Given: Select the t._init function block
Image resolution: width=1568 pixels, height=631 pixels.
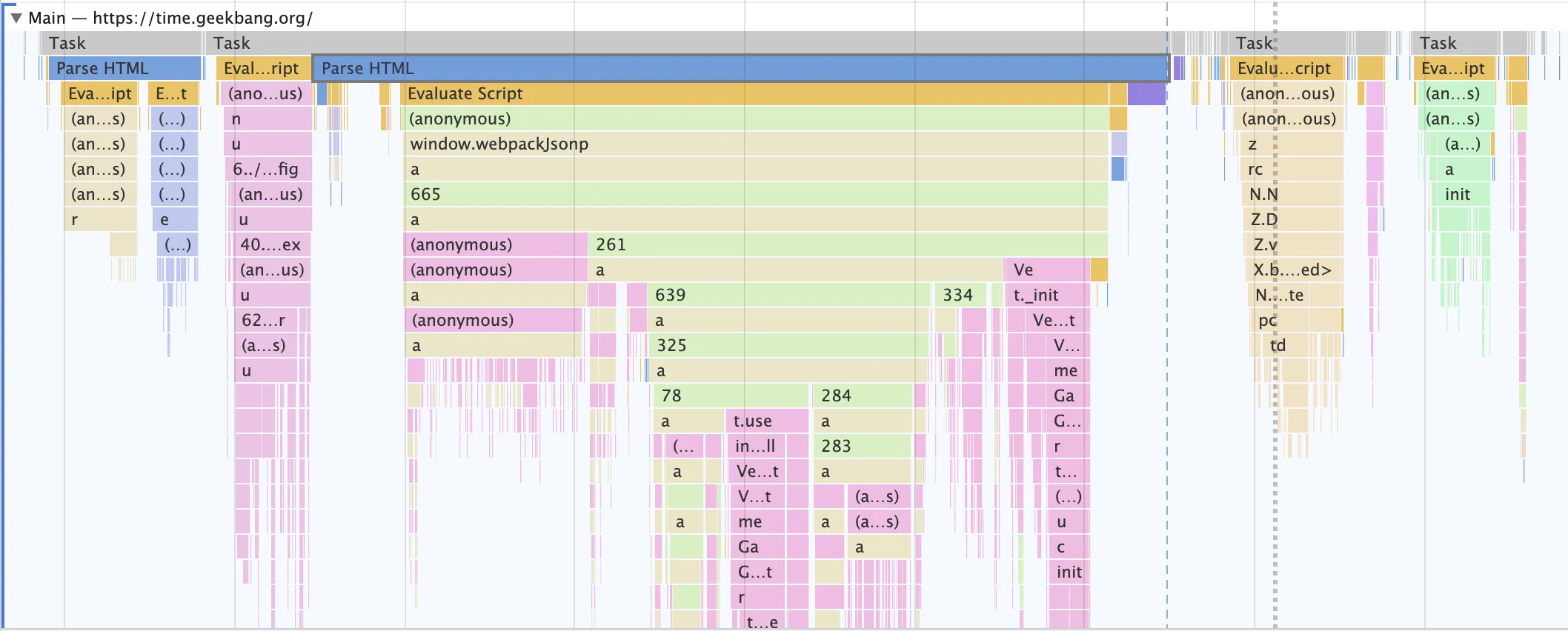Looking at the screenshot, I should [1046, 295].
